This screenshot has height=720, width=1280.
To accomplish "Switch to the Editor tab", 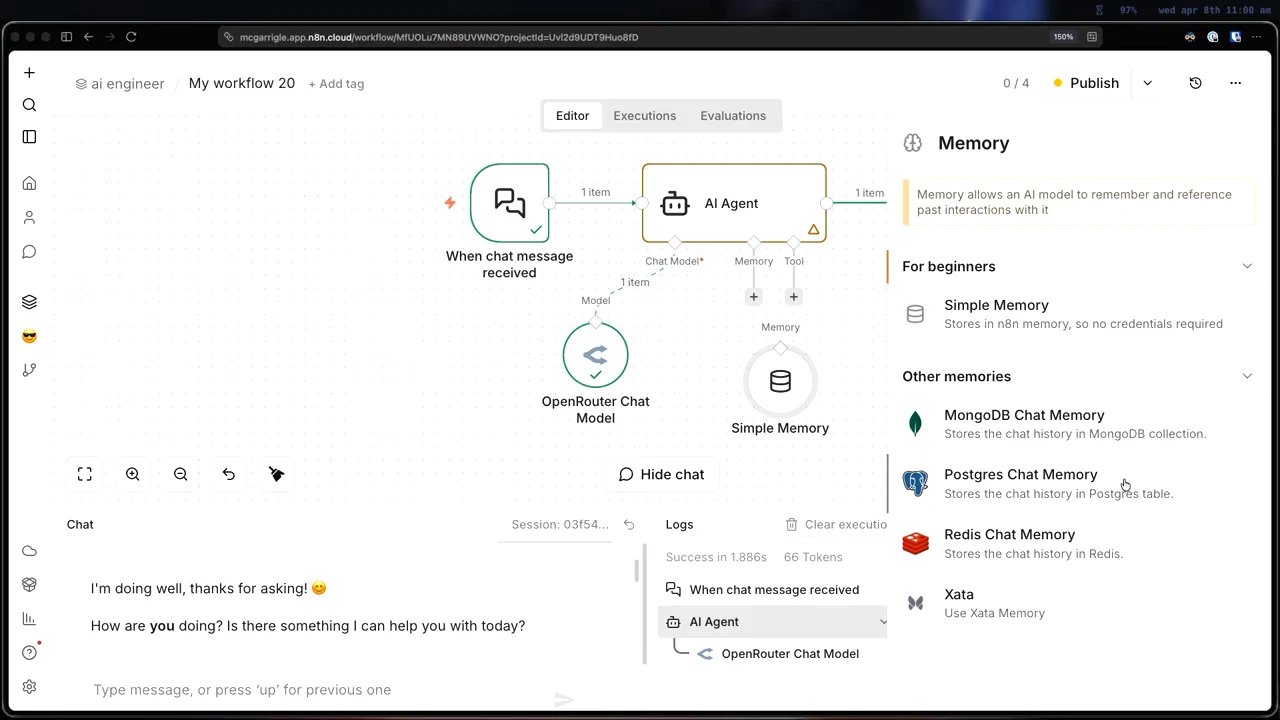I will [x=572, y=116].
